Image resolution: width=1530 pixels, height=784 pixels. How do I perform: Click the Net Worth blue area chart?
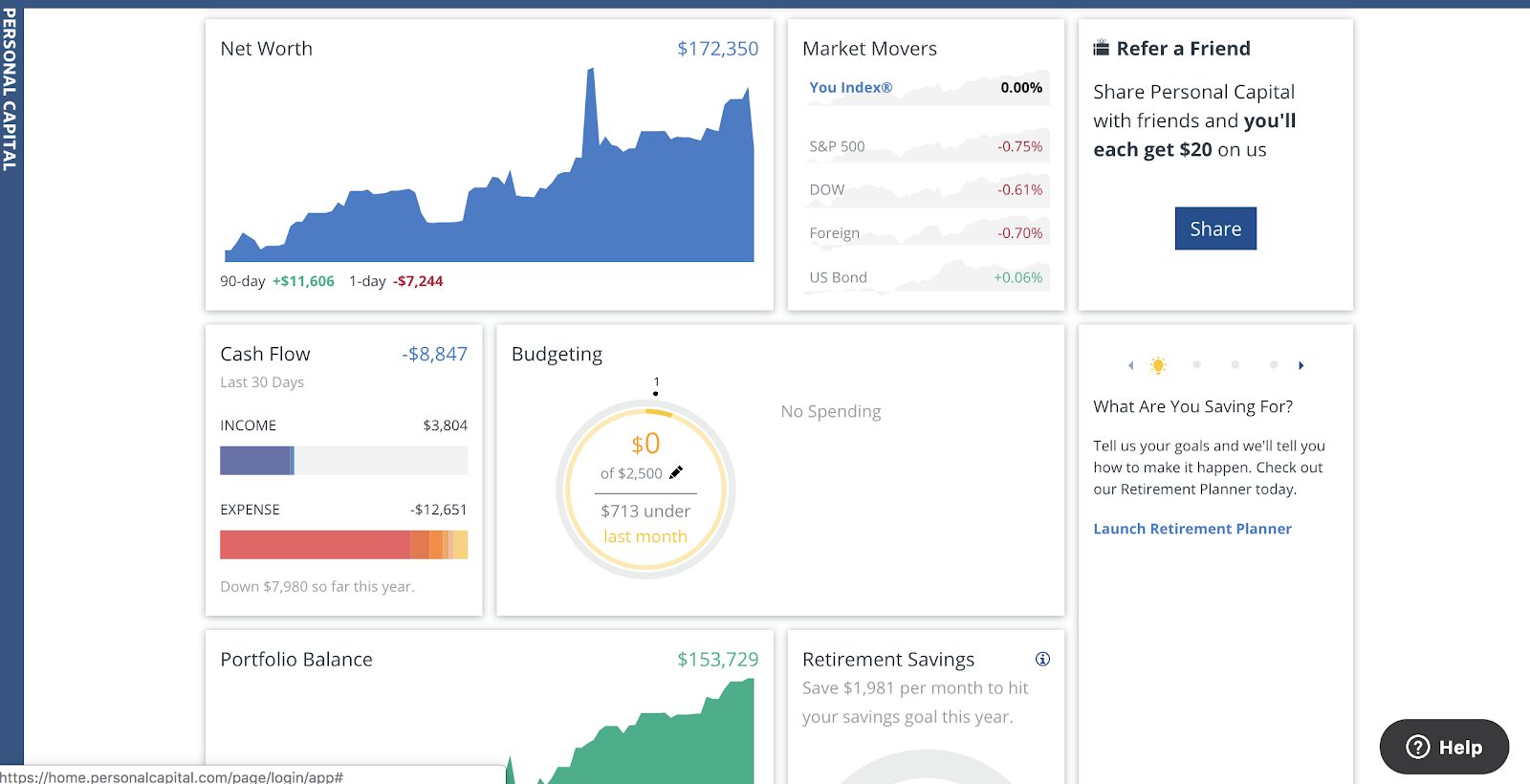click(x=489, y=164)
